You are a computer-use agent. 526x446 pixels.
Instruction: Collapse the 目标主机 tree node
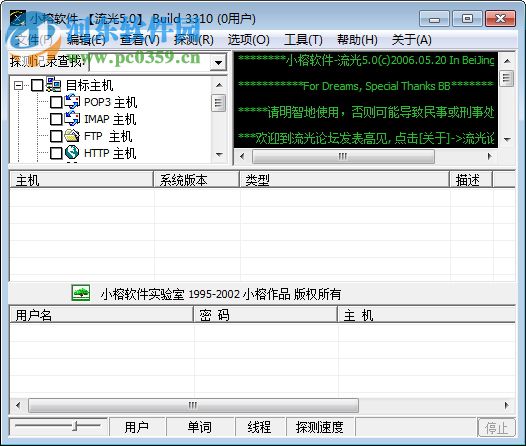18,85
